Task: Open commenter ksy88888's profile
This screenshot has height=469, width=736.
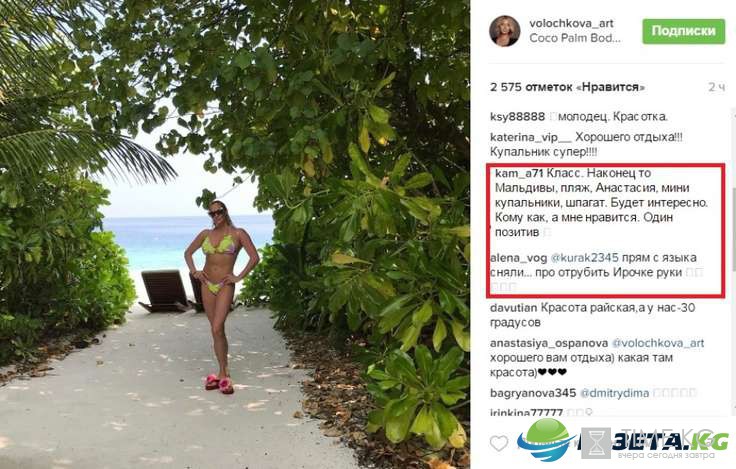Action: tap(517, 116)
